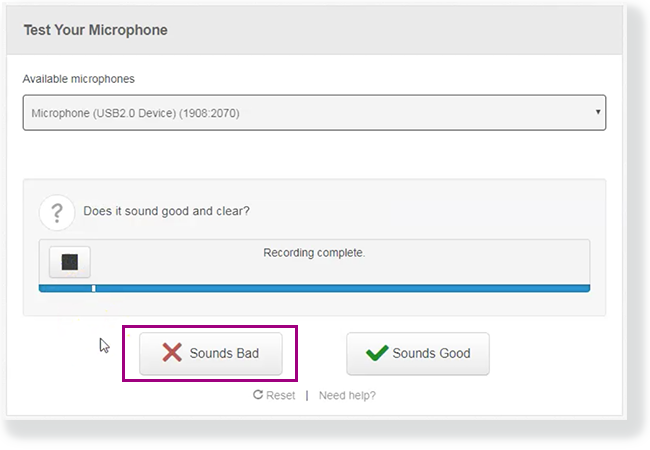This screenshot has height=450, width=650.
Task: Click the white playback position handle
Action: (x=93, y=288)
